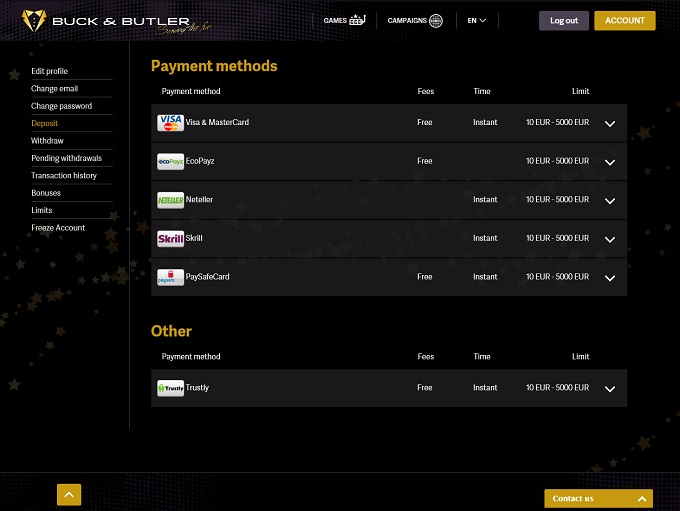The width and height of the screenshot is (680, 511).
Task: Click the EcoPayz logo icon
Action: click(170, 161)
